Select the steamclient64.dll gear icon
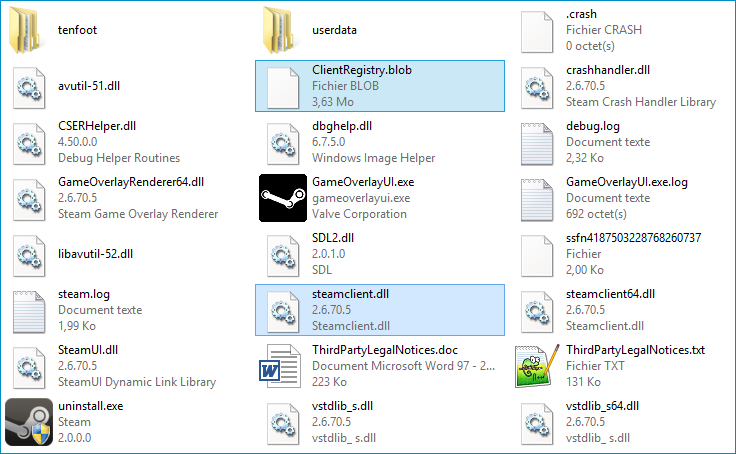Image resolution: width=736 pixels, height=454 pixels. tap(537, 312)
